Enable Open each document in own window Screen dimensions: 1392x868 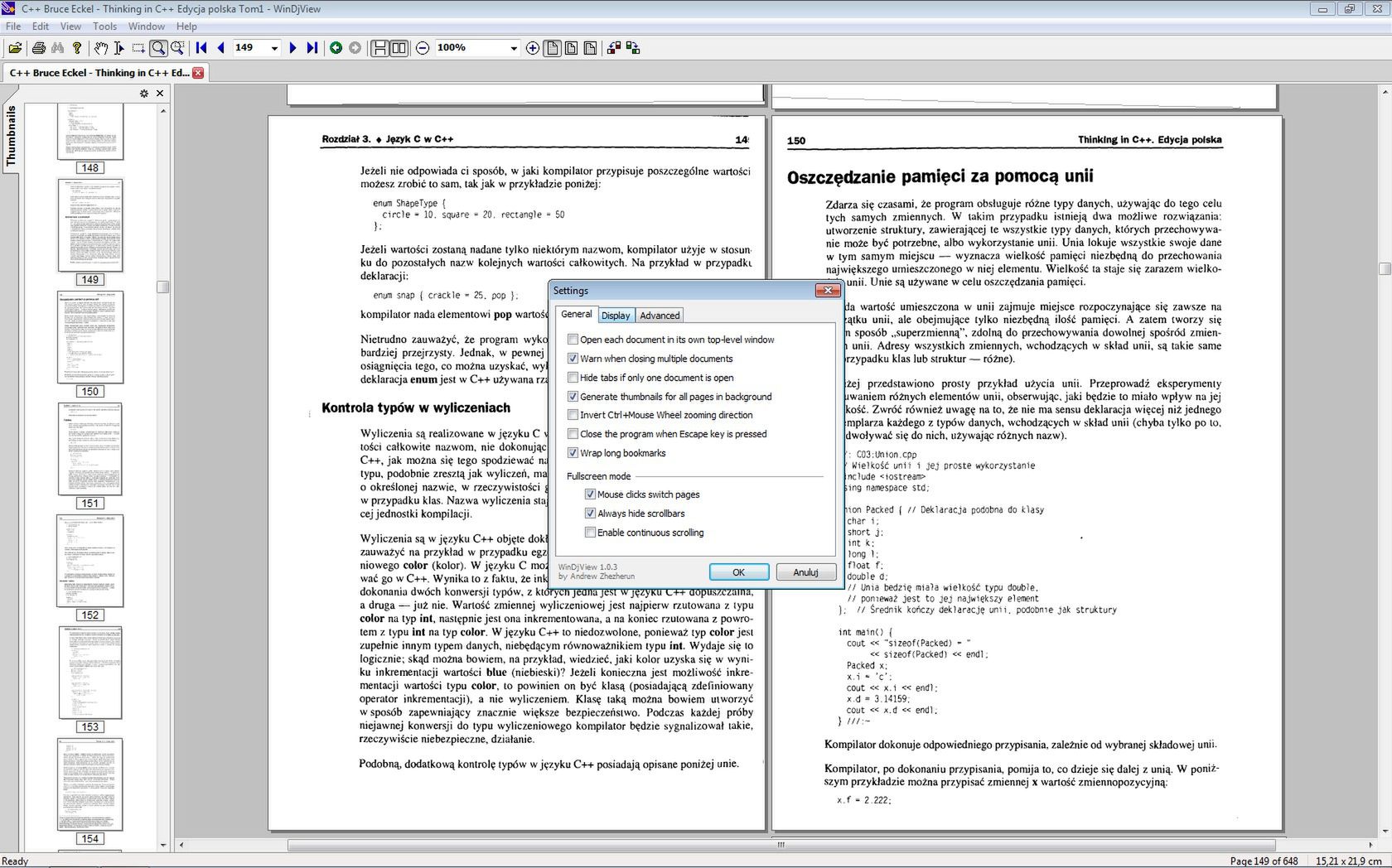coord(573,340)
